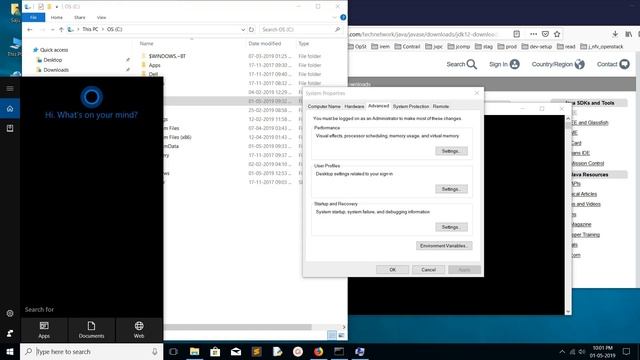Open Cortana home in the search panel
This screenshot has height=360, width=640.
point(10,109)
